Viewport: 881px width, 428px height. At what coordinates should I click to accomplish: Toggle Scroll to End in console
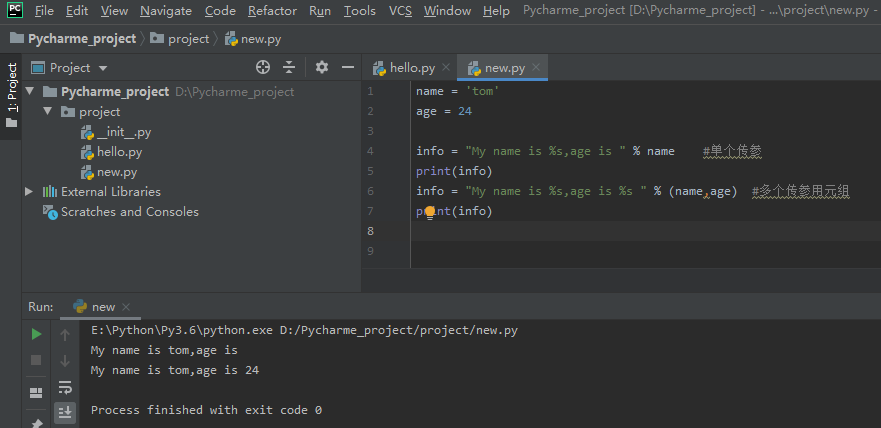pos(65,412)
